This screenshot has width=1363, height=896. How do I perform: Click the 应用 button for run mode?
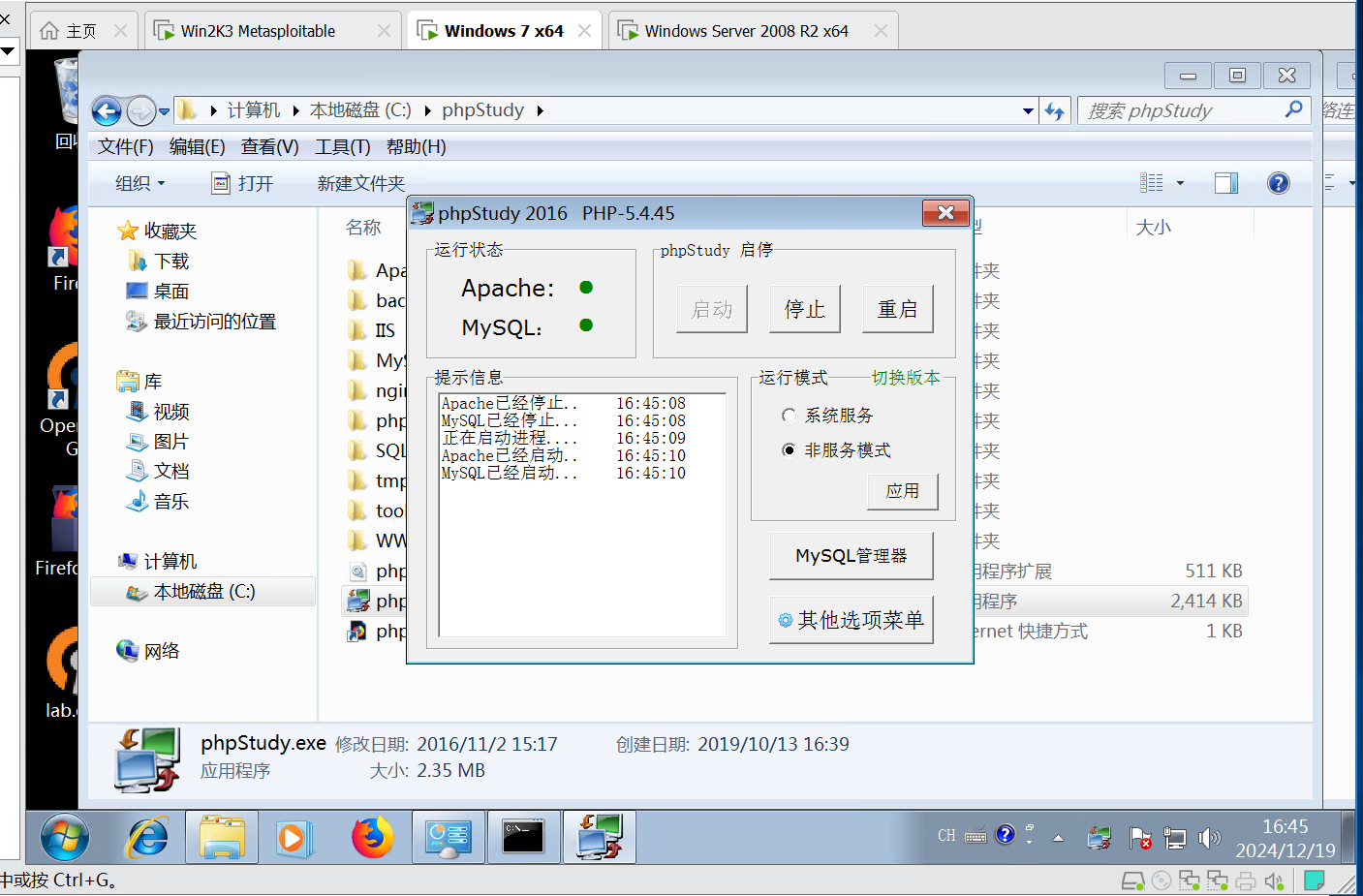click(x=903, y=491)
